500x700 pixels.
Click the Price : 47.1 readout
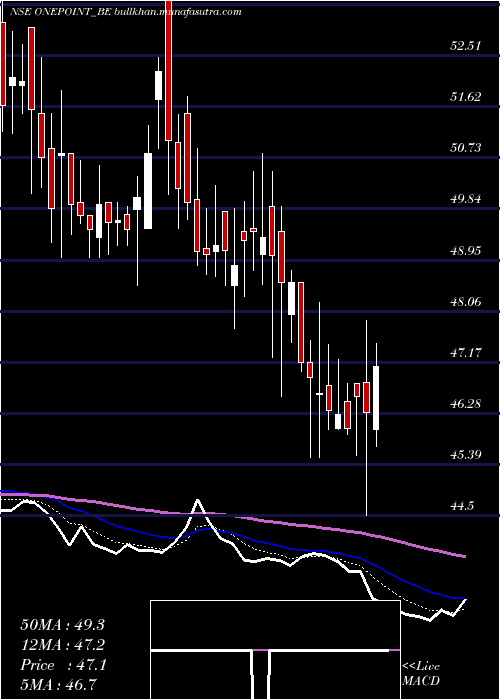[x=63, y=665]
